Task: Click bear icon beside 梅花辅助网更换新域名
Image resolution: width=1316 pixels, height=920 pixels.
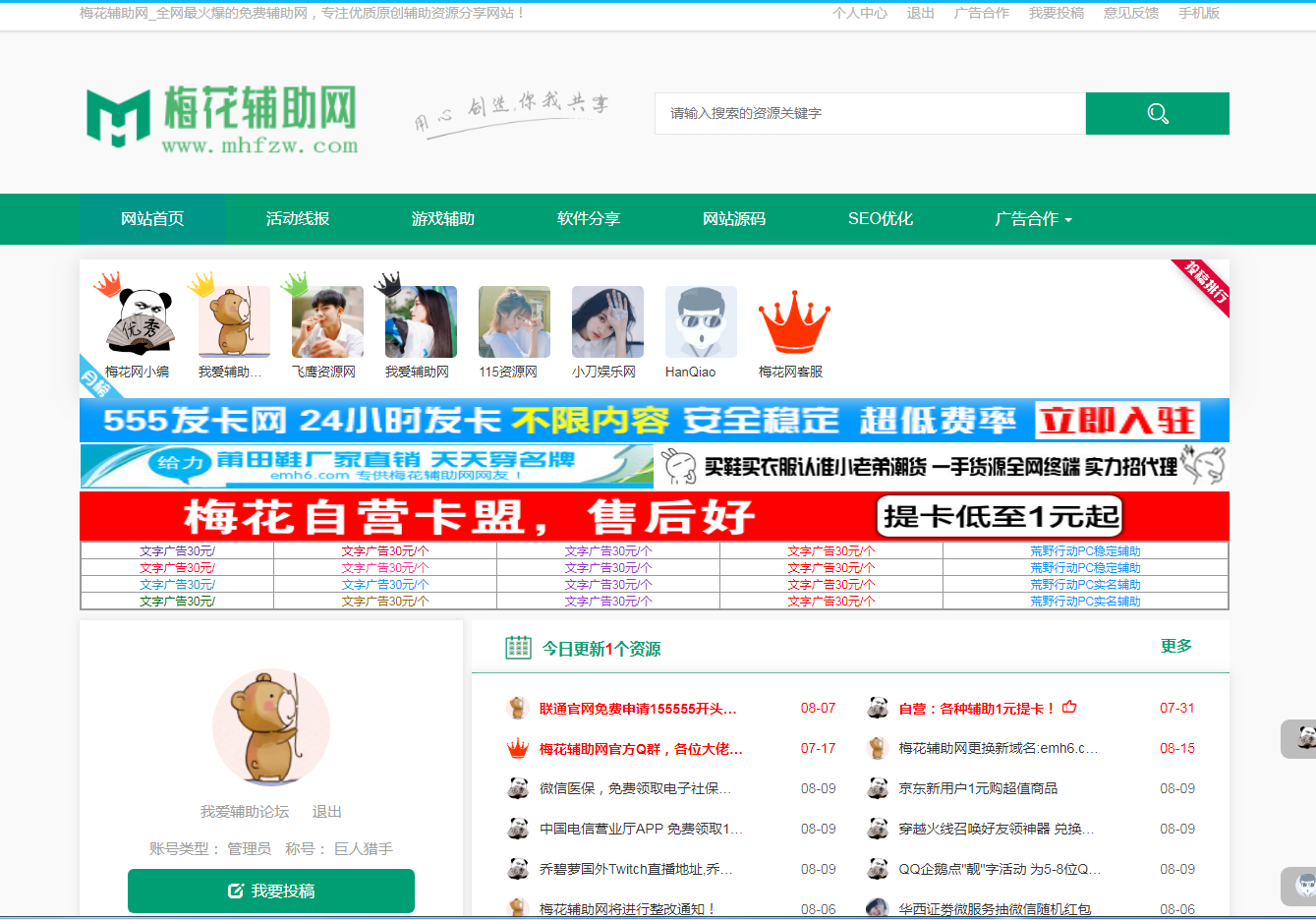Action: pyautogui.click(x=878, y=748)
